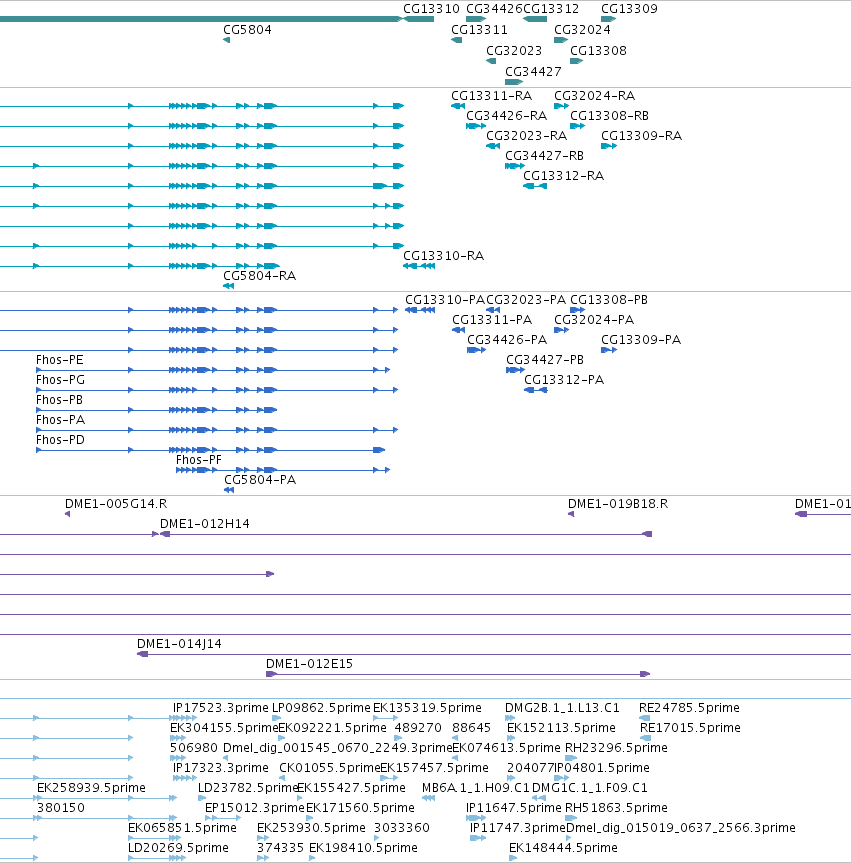
Task: Select the CG13308 gene label
Action: coord(598,51)
